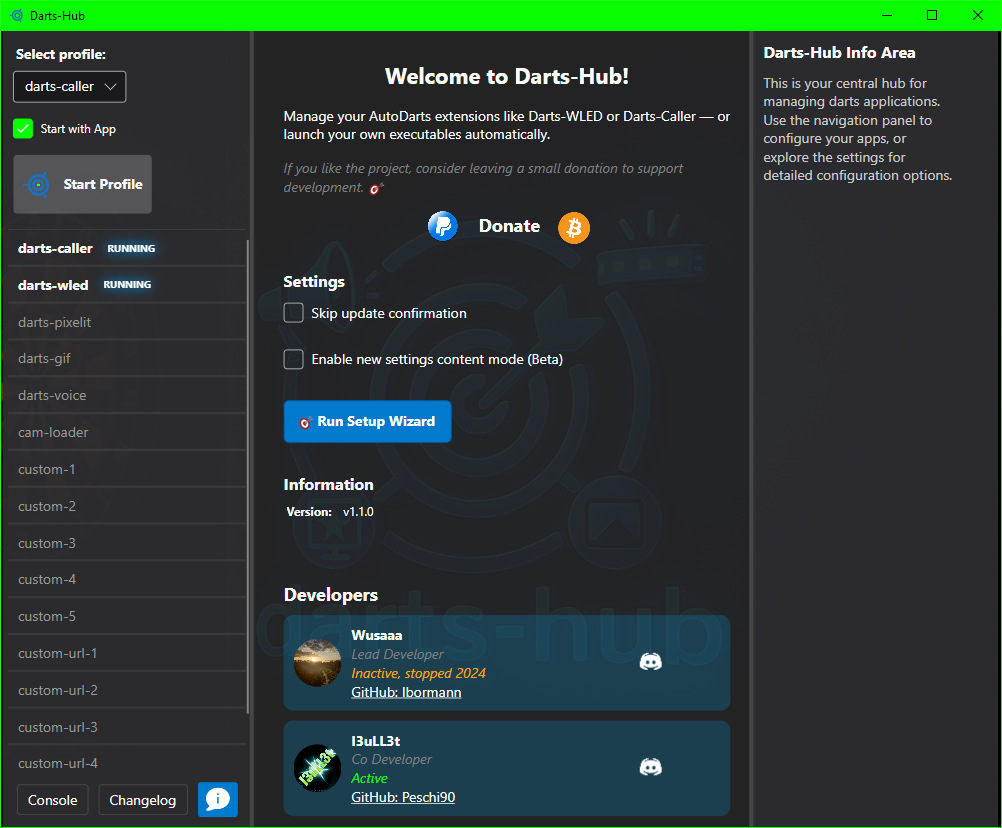Uncheck the Start with App checkbox
This screenshot has width=1002, height=828.
click(x=23, y=128)
